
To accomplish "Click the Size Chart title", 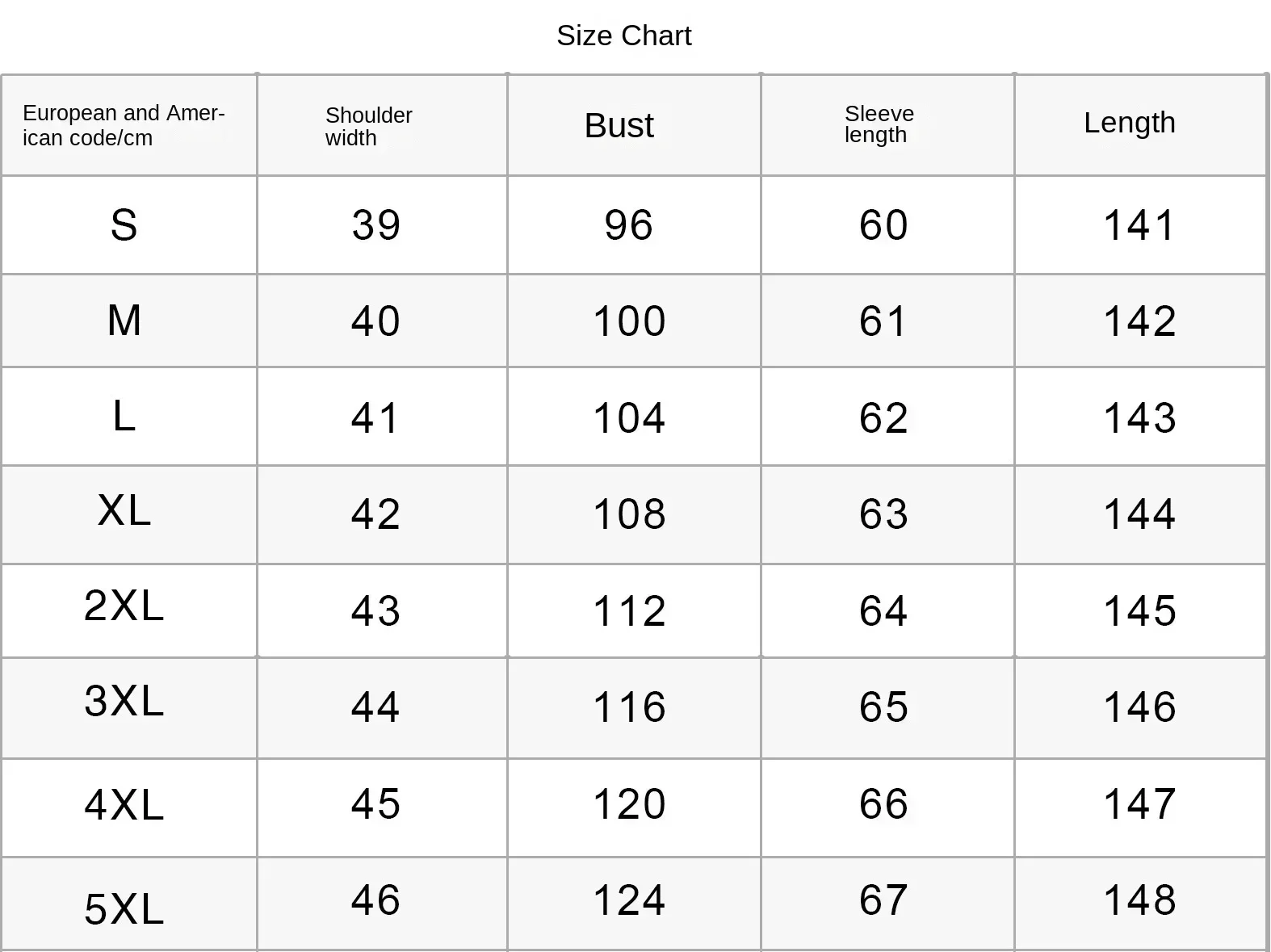I will pyautogui.click(x=623, y=36).
